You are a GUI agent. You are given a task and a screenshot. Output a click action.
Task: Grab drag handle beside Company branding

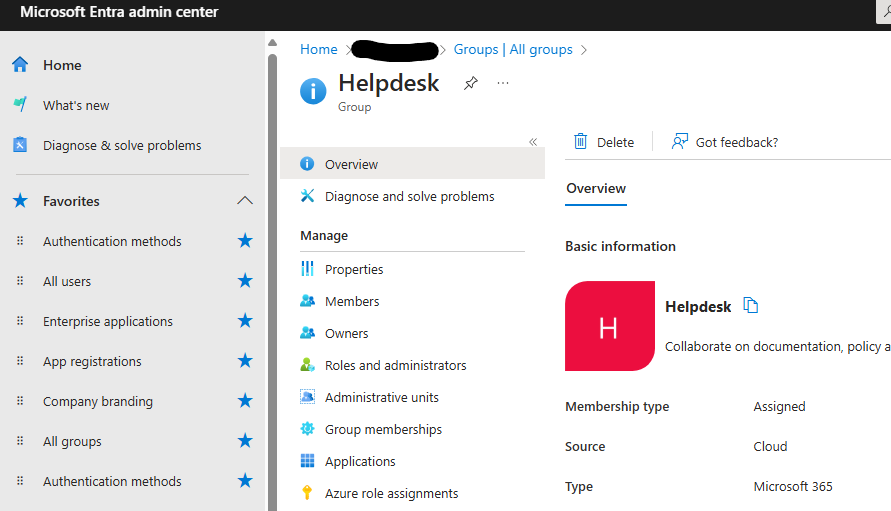click(20, 401)
